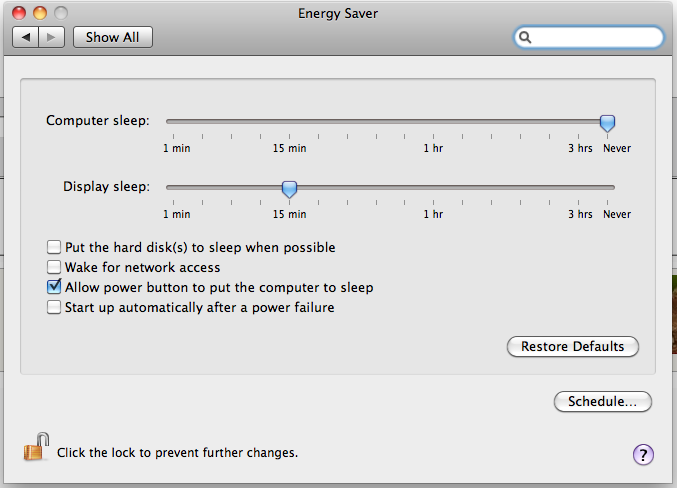Click the 'Display sleep:' label
The height and width of the screenshot is (488, 677).
point(107,187)
